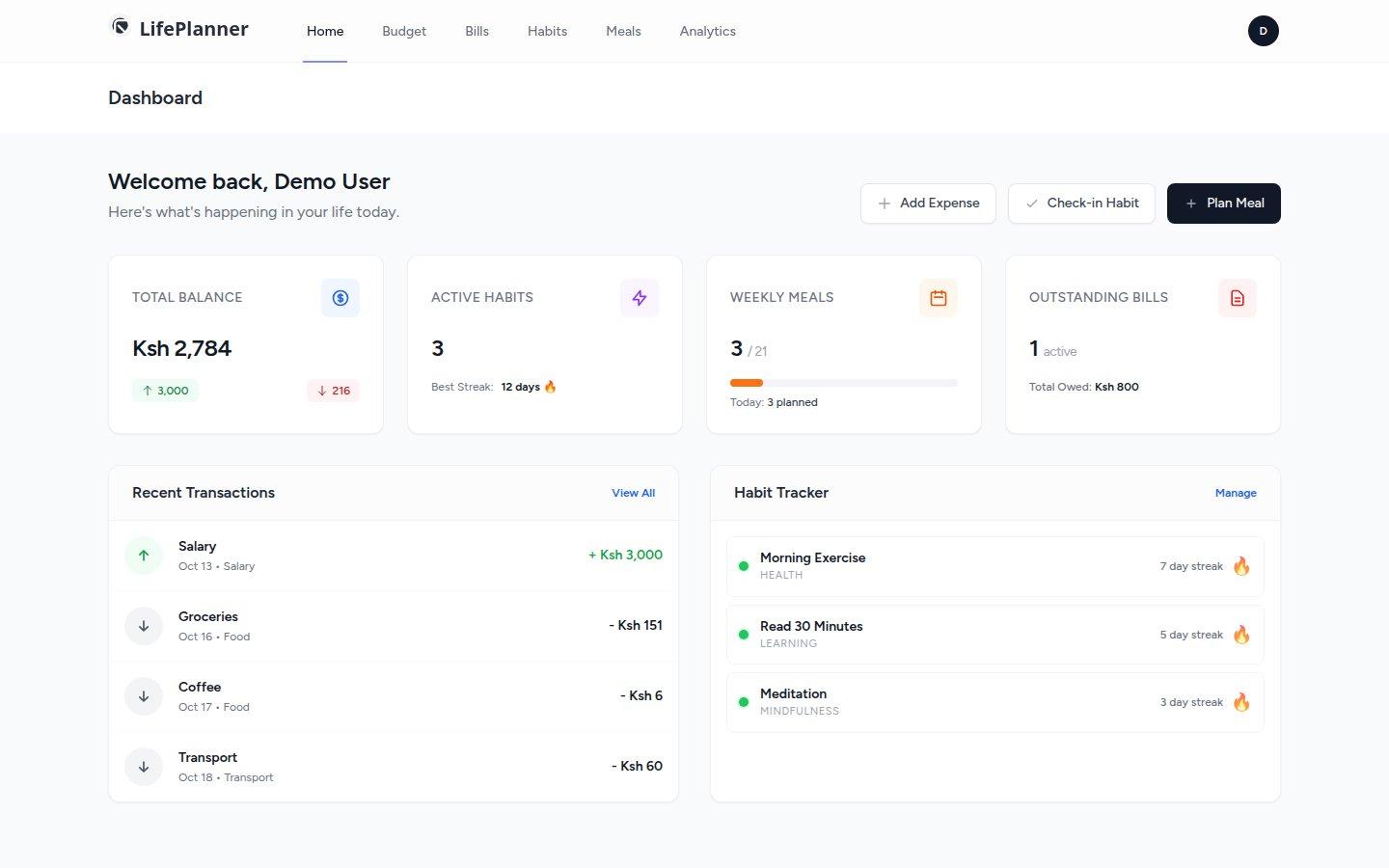Click the green dot beside Read 30 Minutes

point(744,635)
